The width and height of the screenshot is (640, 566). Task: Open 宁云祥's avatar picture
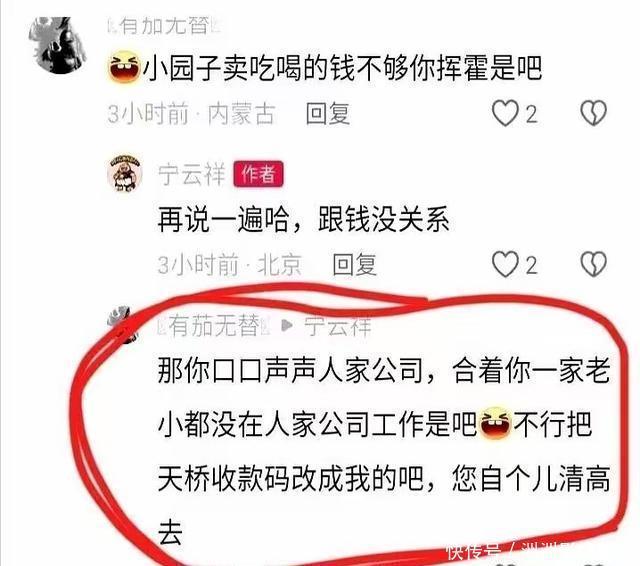click(x=125, y=173)
